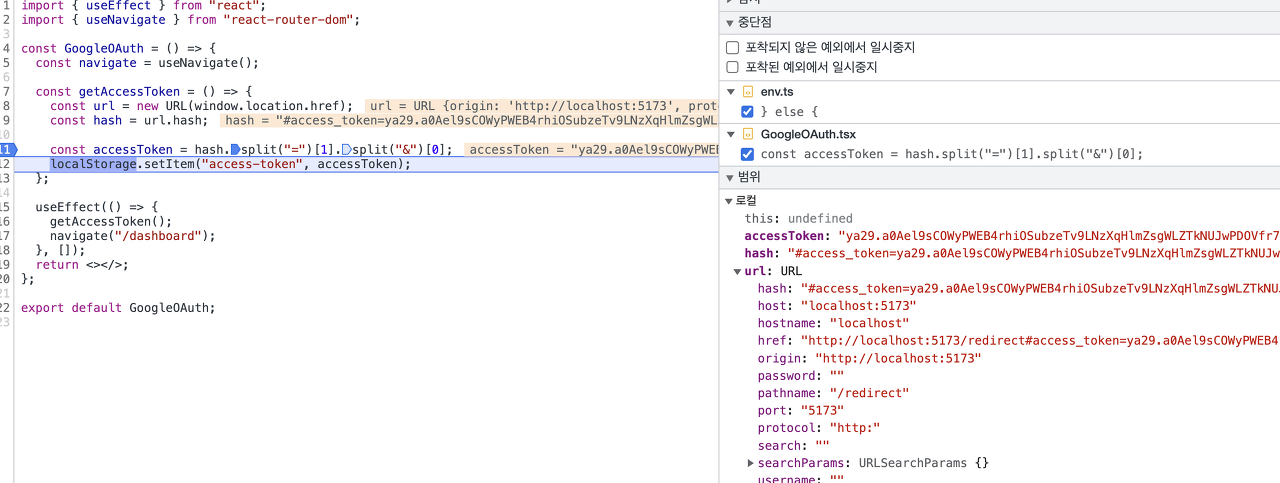Click line number 12 in the gutter

(6, 164)
